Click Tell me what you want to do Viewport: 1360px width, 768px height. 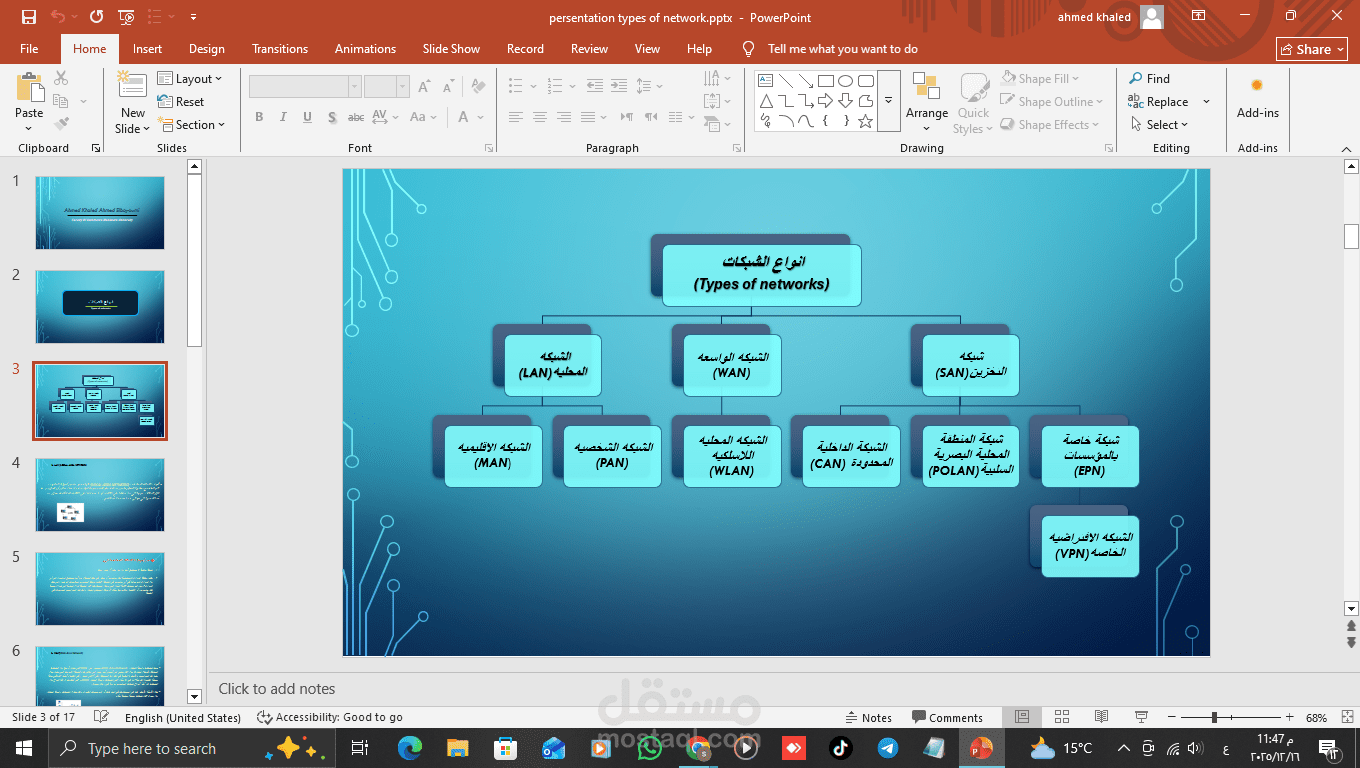click(842, 49)
